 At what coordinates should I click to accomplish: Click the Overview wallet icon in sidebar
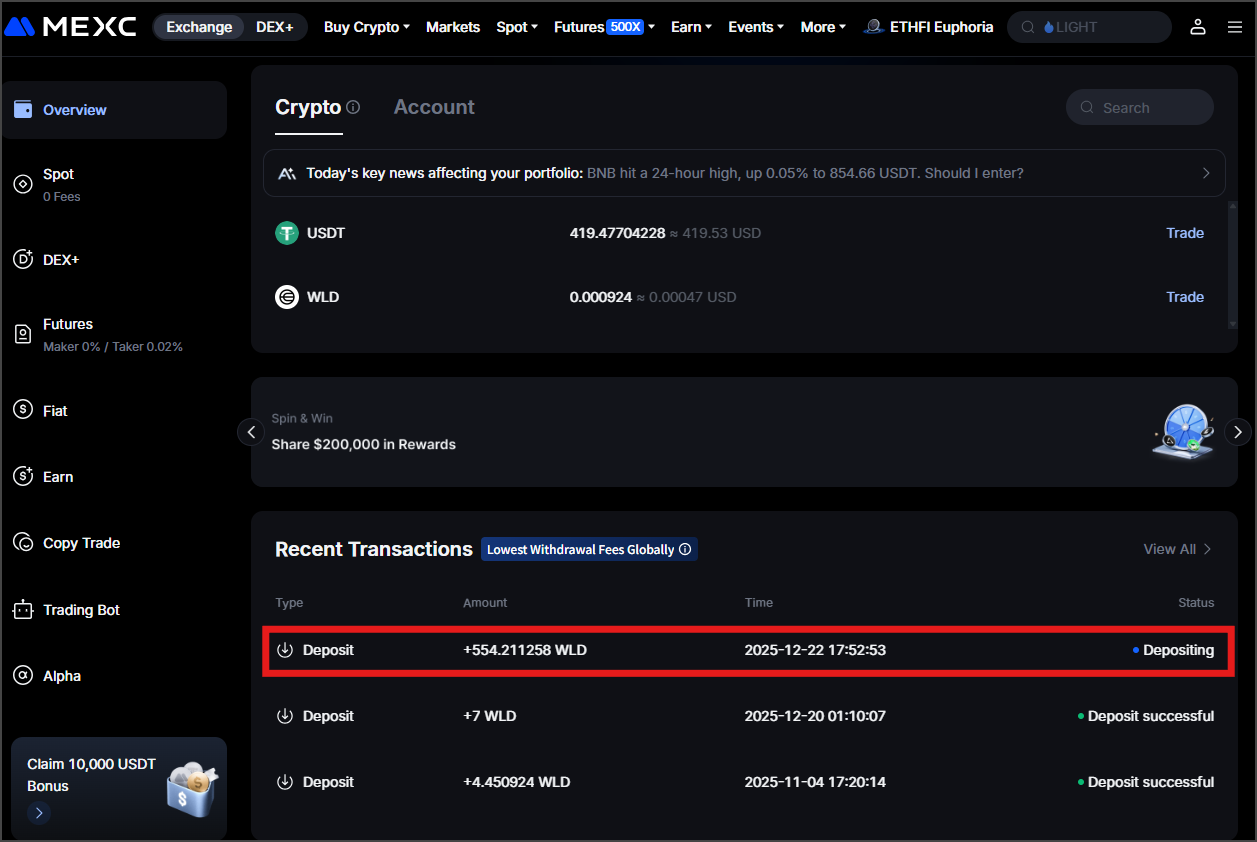click(x=23, y=110)
